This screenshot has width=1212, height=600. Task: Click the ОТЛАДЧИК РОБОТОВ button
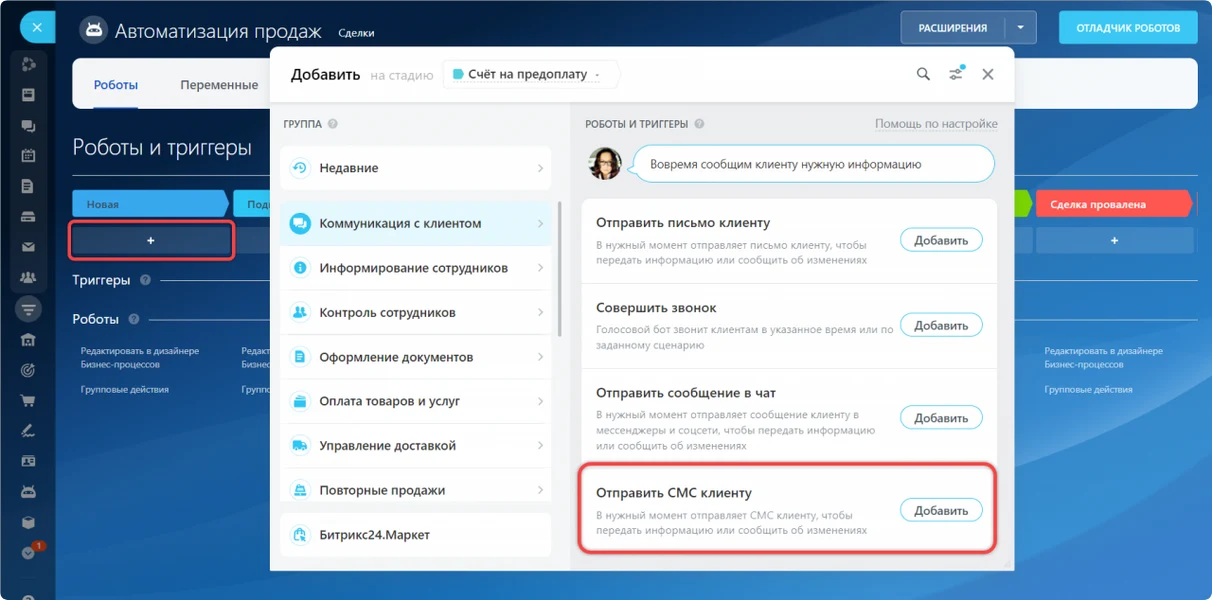click(x=1127, y=28)
